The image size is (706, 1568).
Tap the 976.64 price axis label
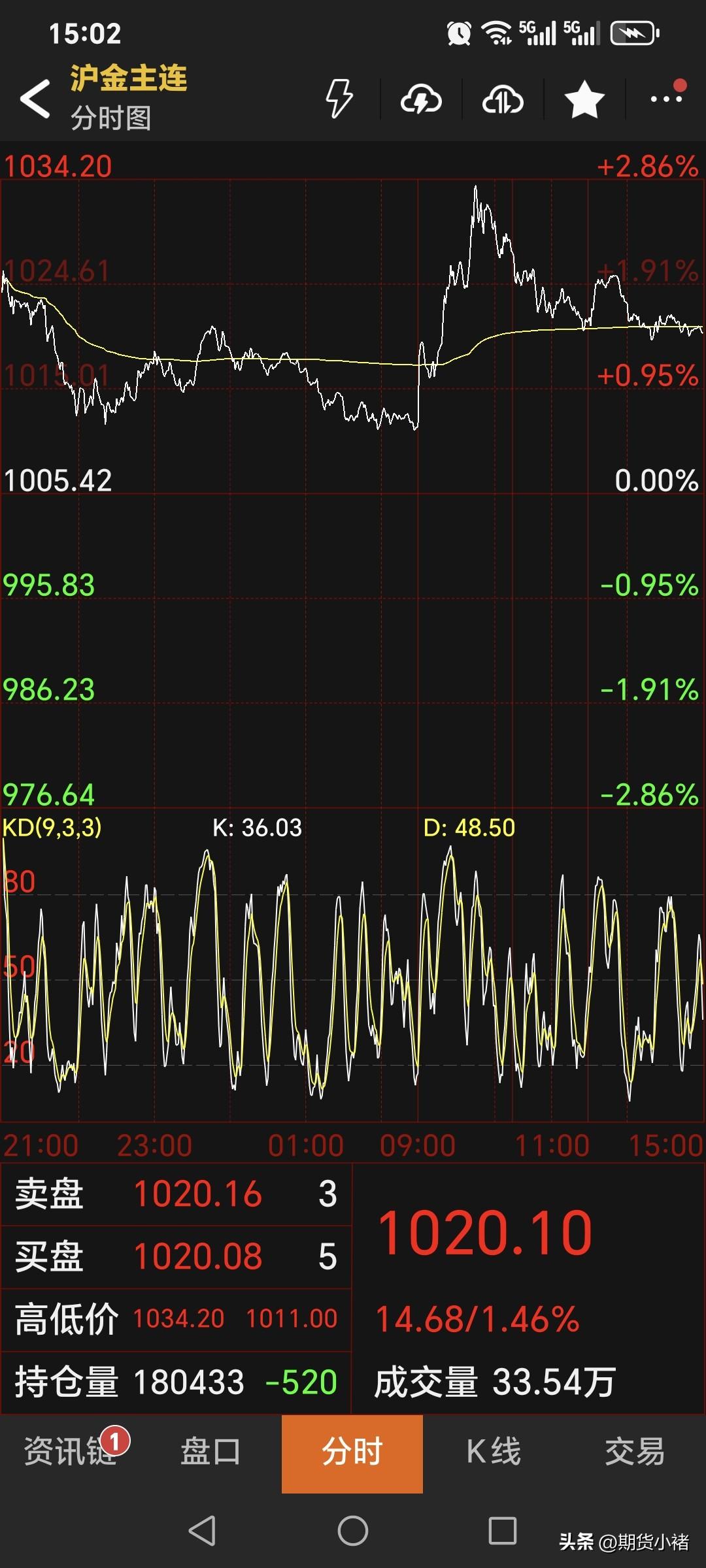pos(49,795)
